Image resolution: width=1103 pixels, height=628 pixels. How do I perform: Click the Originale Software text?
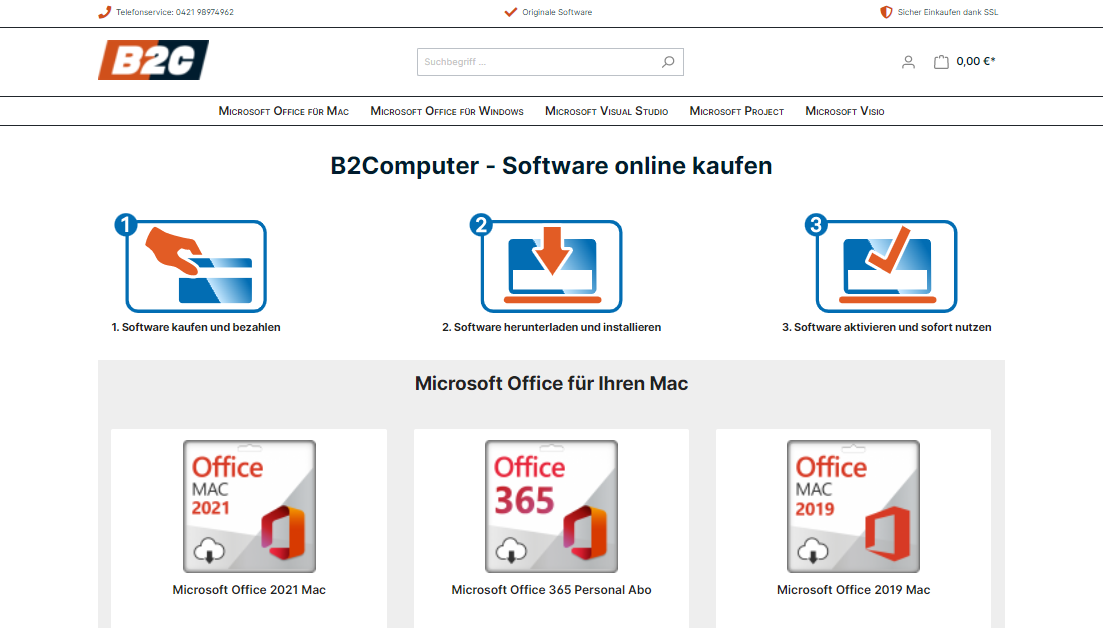(557, 12)
